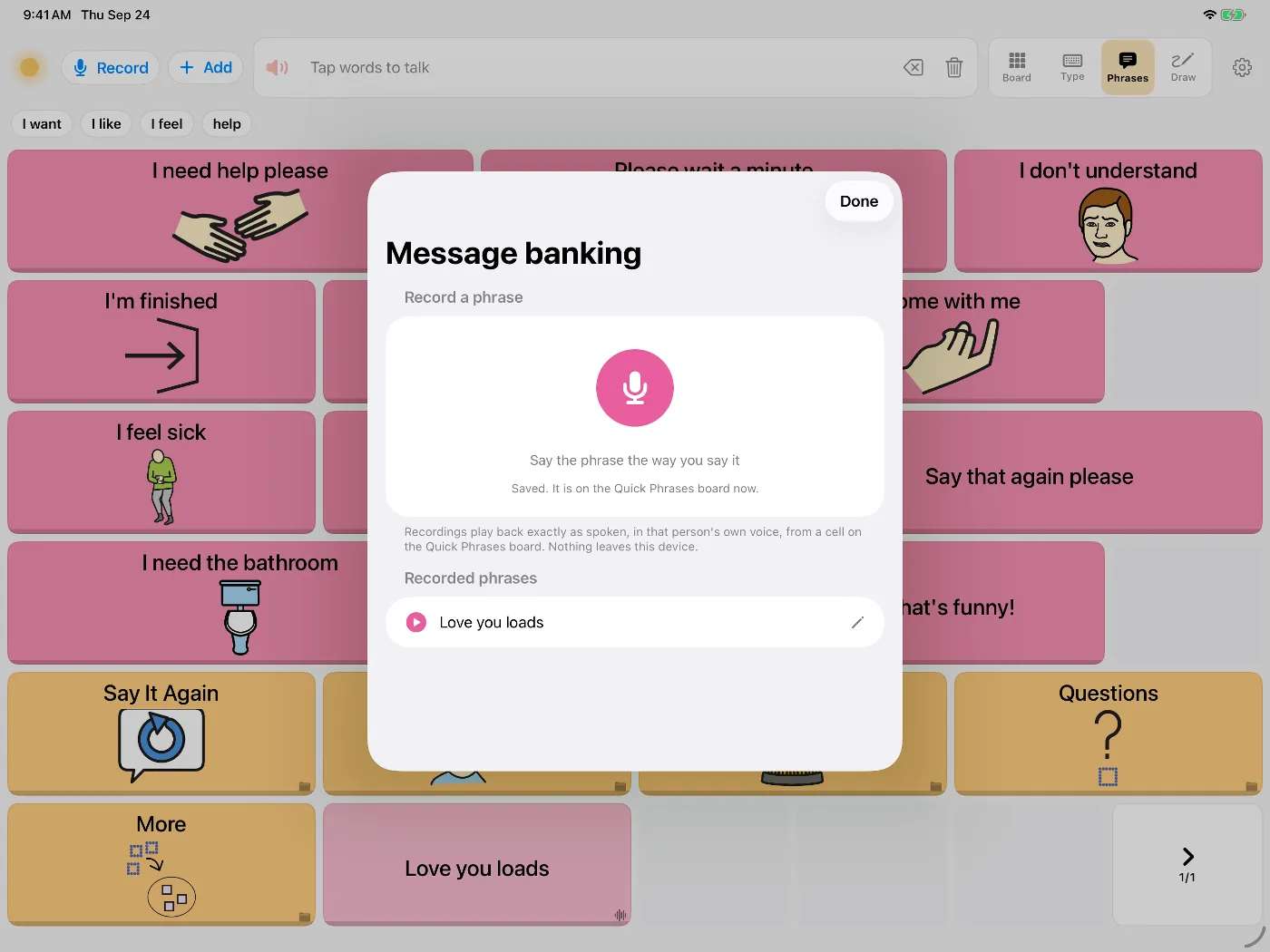Image resolution: width=1270 pixels, height=952 pixels.
Task: Open the Board view tab
Action: click(x=1017, y=67)
